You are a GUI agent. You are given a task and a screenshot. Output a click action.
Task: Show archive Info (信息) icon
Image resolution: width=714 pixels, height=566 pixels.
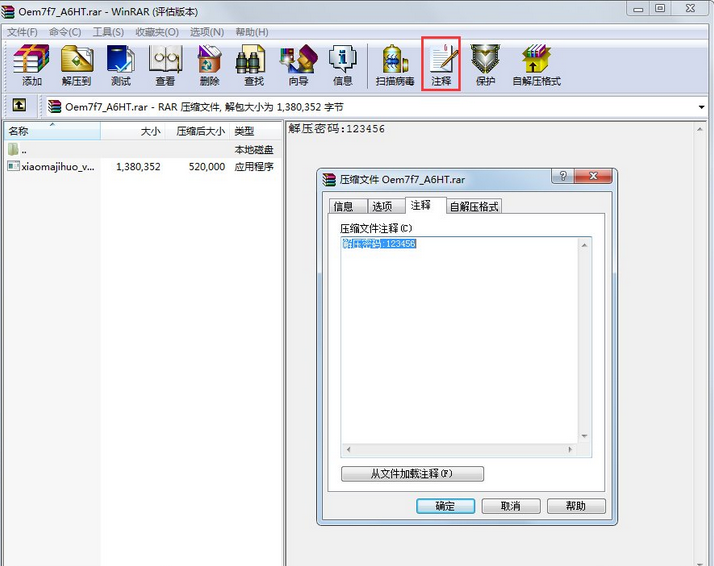tap(342, 65)
